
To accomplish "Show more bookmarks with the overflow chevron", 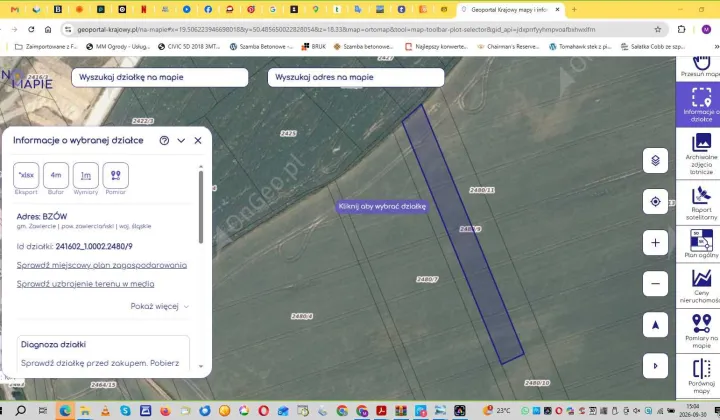I will (716, 46).
